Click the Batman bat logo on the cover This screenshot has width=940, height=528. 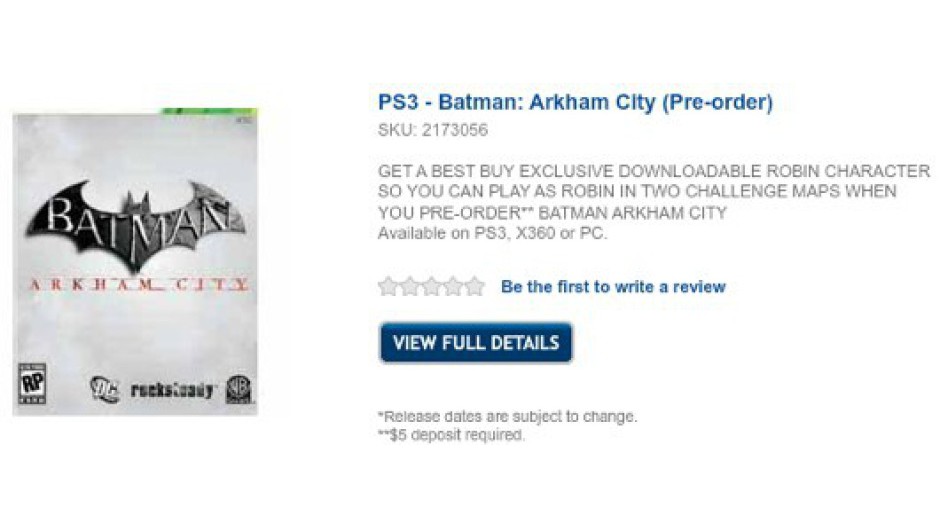[x=135, y=222]
